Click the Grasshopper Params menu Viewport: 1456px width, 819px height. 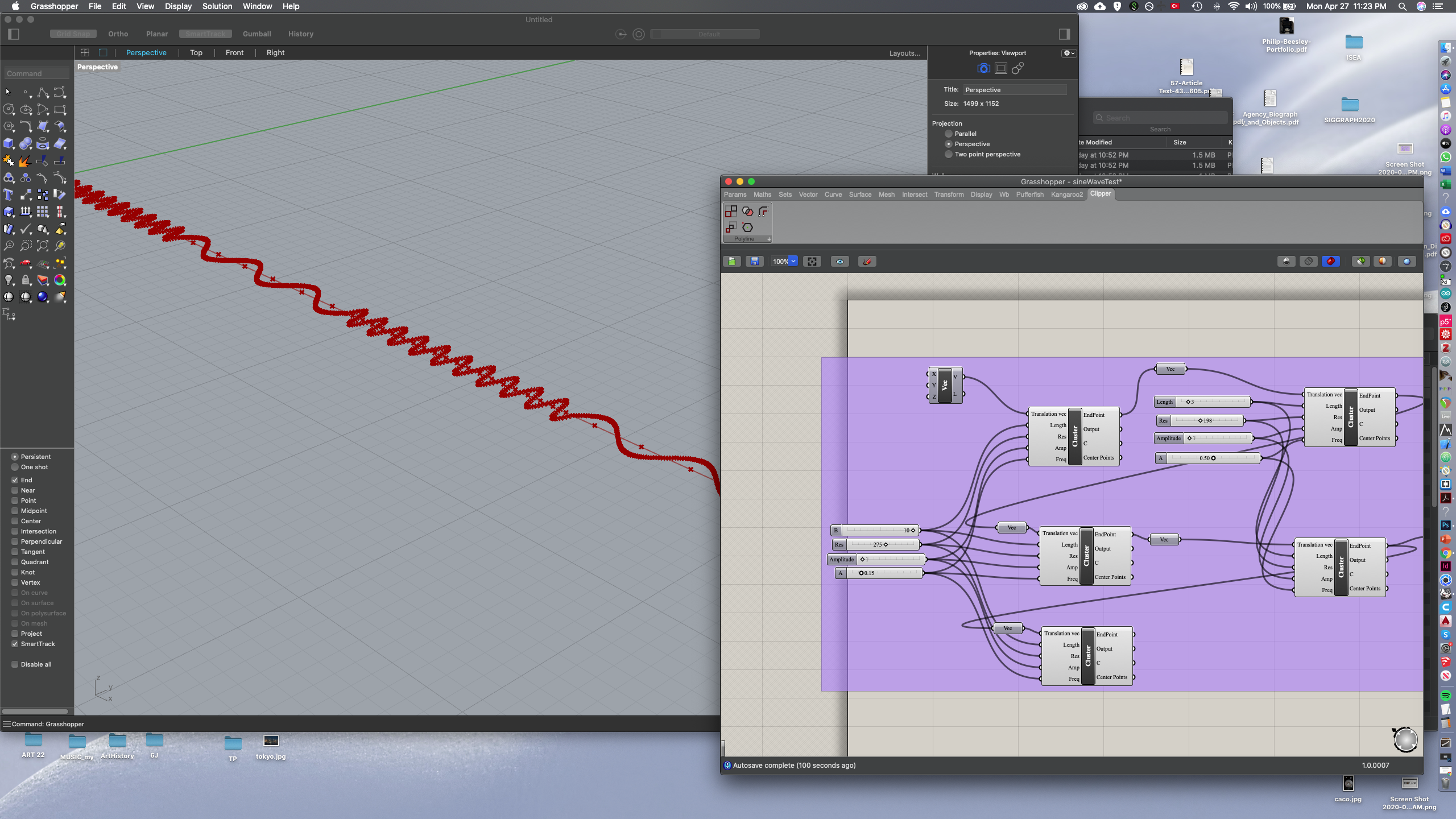(x=736, y=194)
